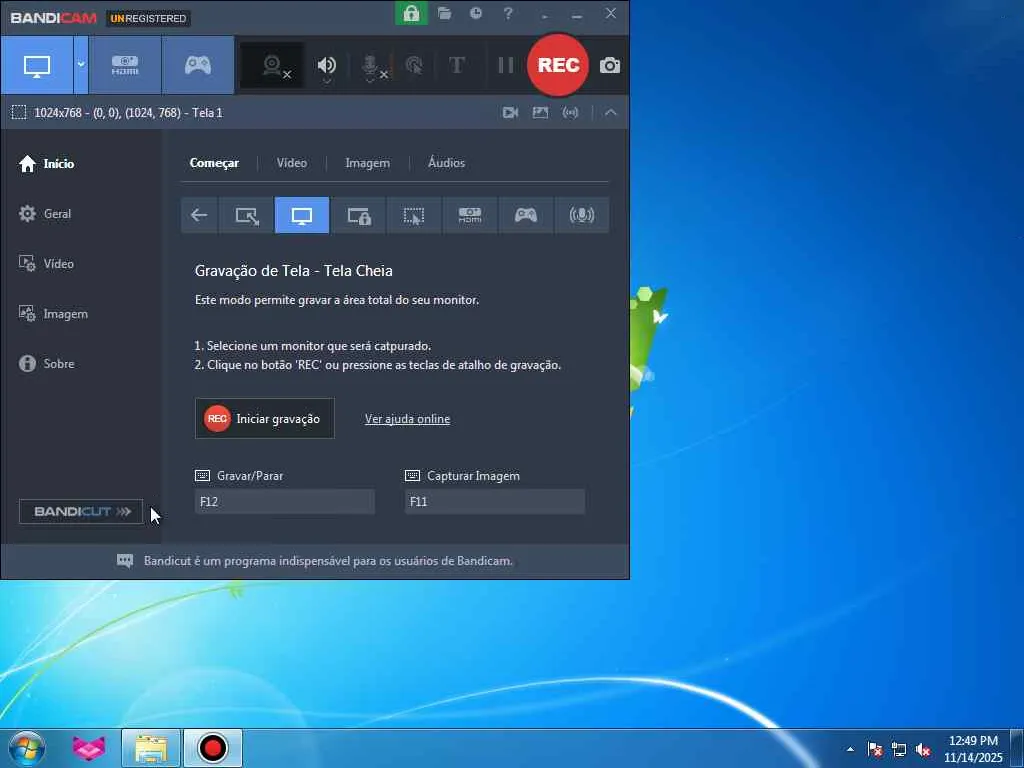Click the speech bubble icon in the footer

125,561
